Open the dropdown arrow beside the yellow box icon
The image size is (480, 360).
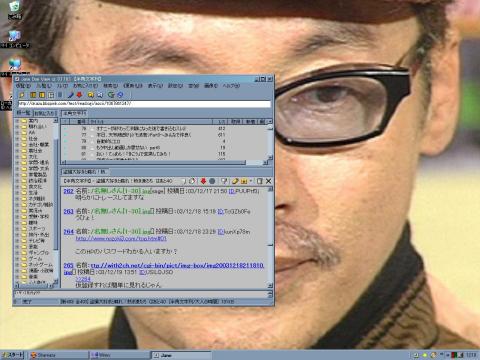[x=251, y=181]
